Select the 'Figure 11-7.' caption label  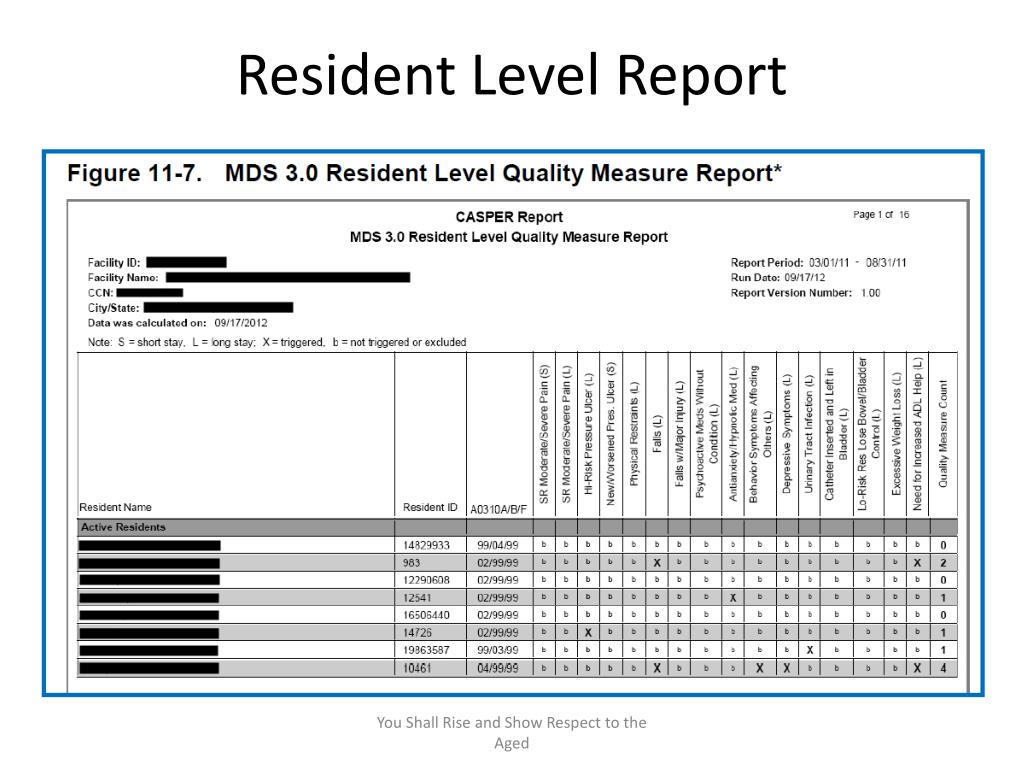tap(135, 173)
